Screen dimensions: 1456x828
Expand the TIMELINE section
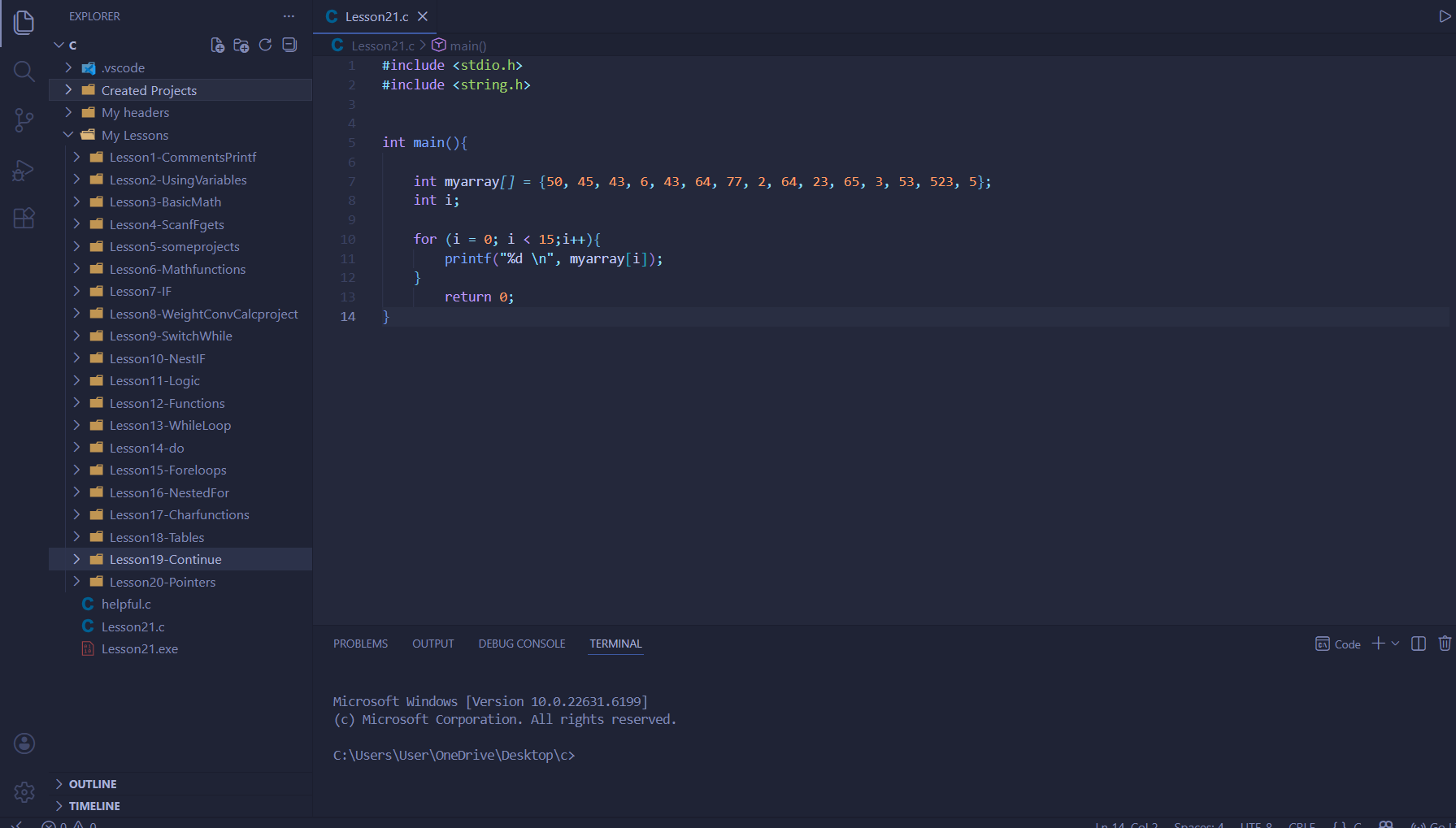(94, 806)
